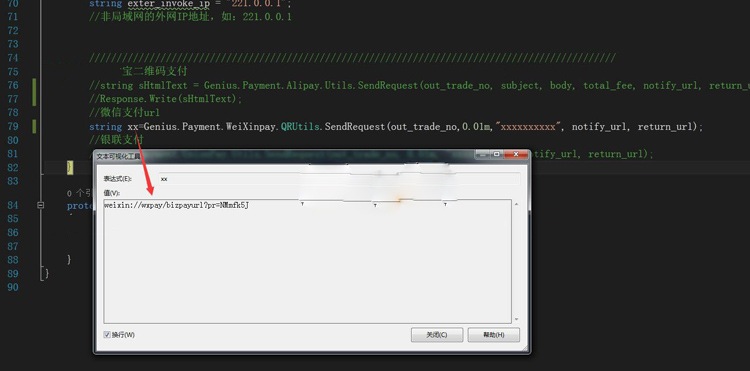Collapse the code block at line 84

tap(41, 205)
